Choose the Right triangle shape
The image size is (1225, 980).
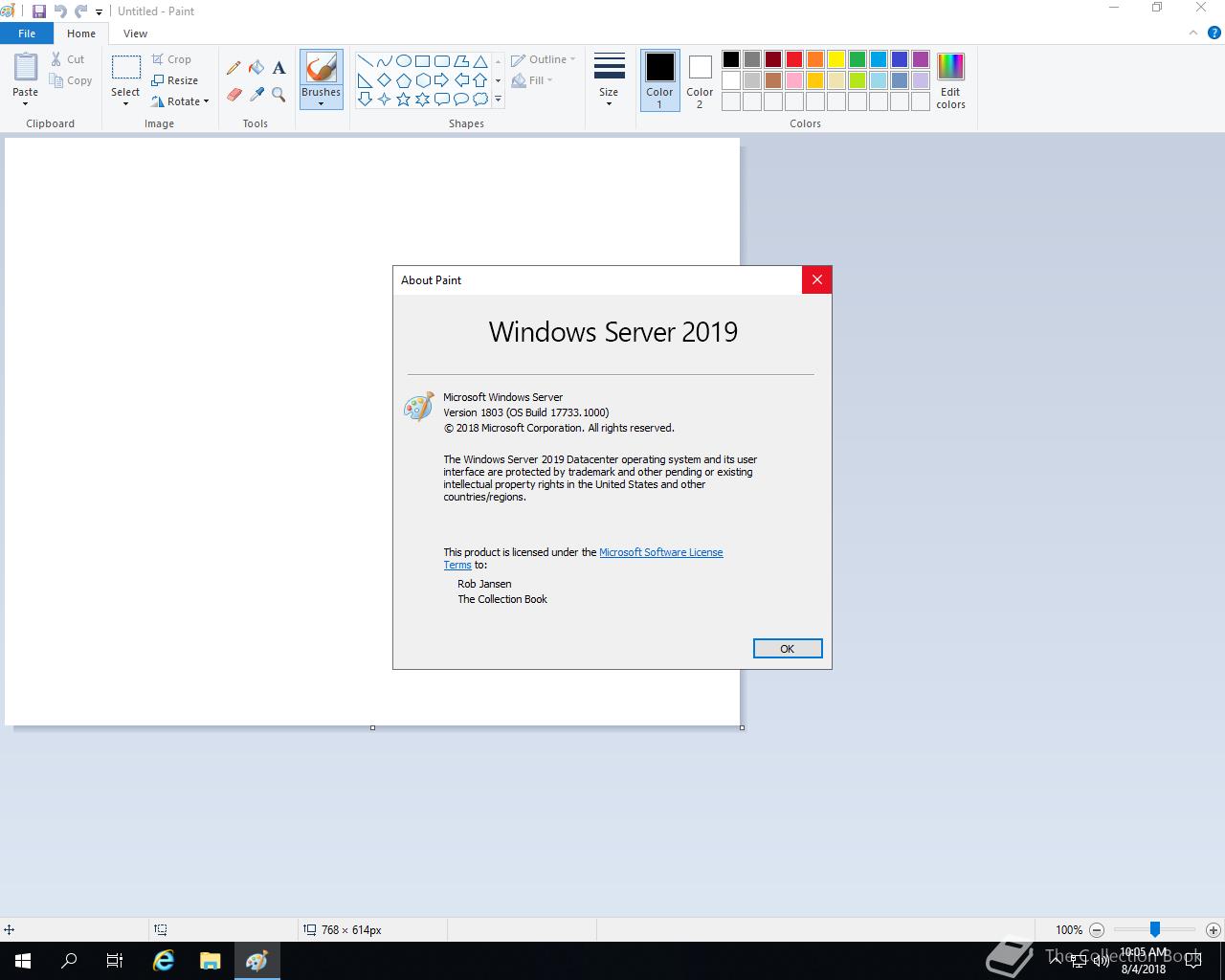[x=365, y=80]
